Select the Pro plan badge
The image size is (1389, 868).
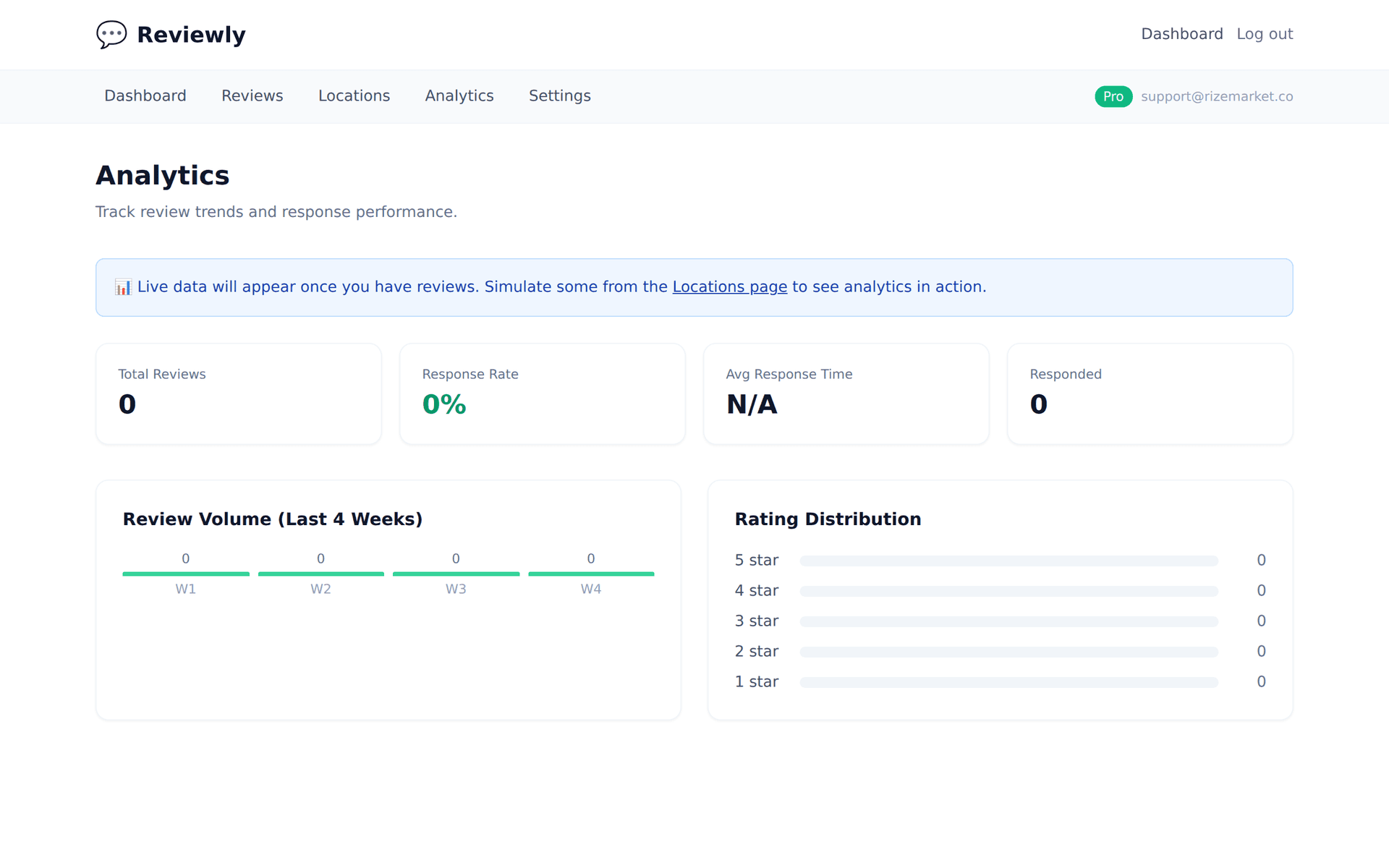click(x=1113, y=96)
